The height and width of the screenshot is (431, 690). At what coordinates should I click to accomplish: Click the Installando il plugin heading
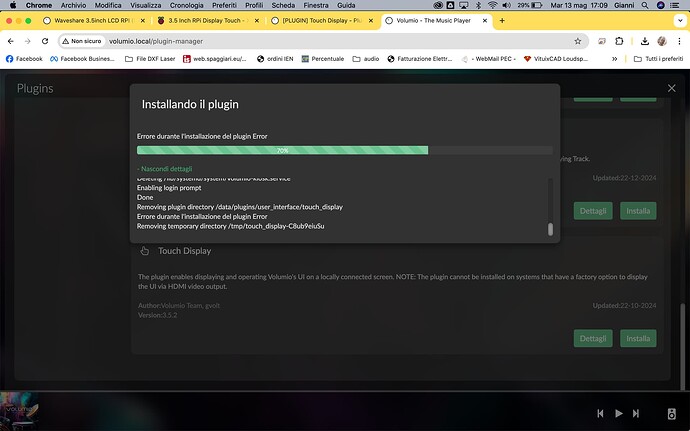190,104
